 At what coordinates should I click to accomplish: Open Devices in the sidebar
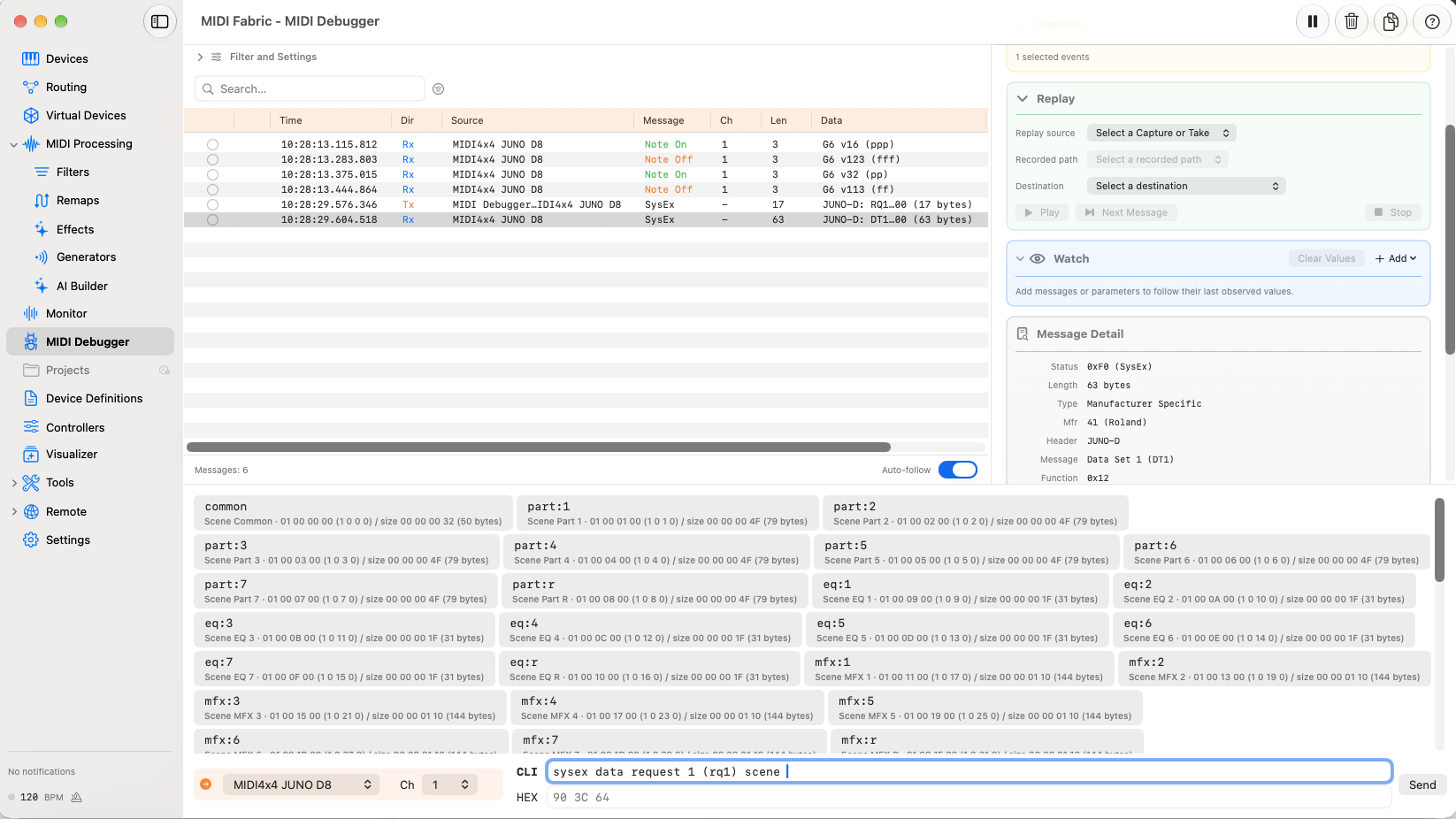(66, 58)
